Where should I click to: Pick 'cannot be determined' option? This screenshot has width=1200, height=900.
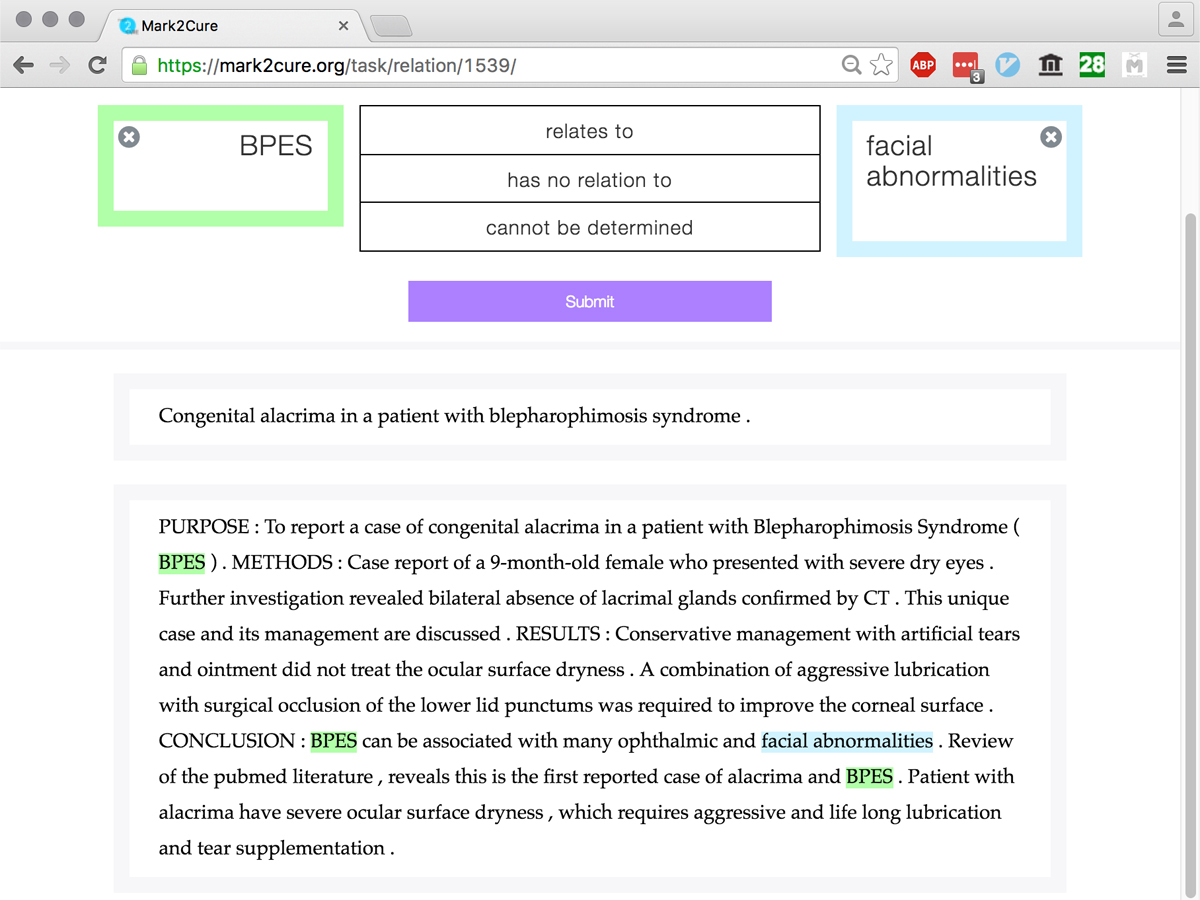[x=589, y=228]
